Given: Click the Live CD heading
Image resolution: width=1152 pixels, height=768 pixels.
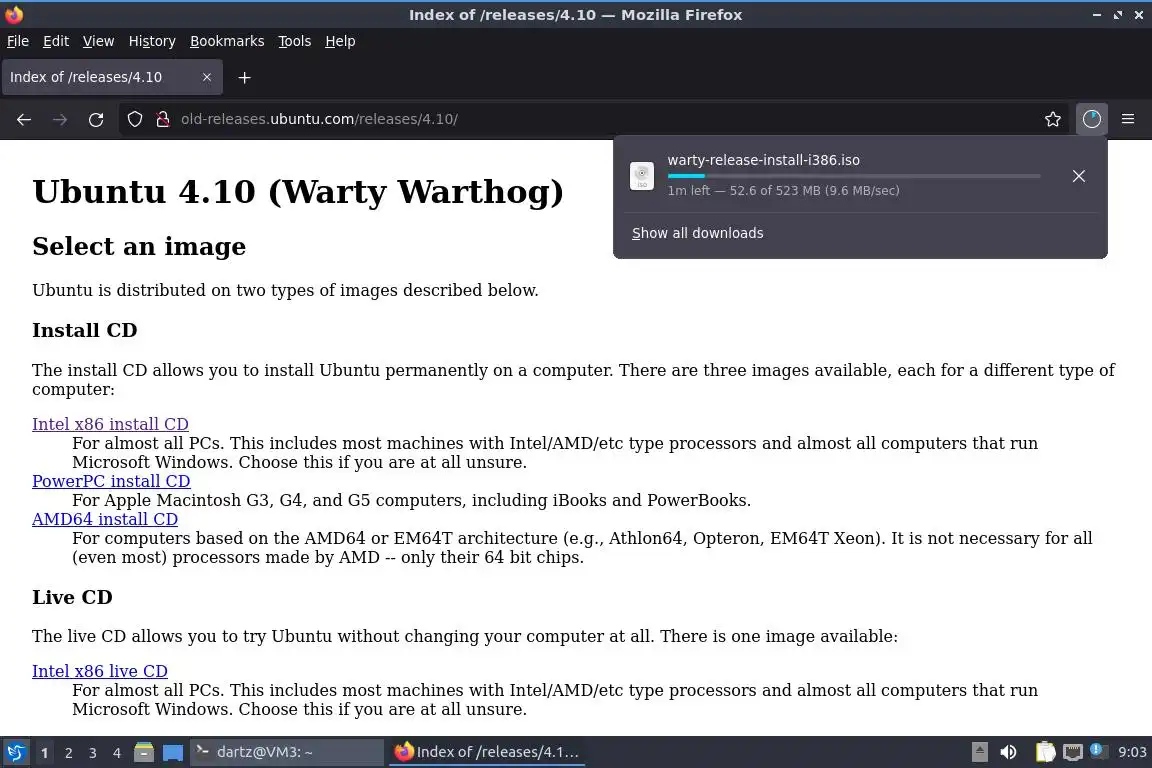Looking at the screenshot, I should [x=72, y=597].
